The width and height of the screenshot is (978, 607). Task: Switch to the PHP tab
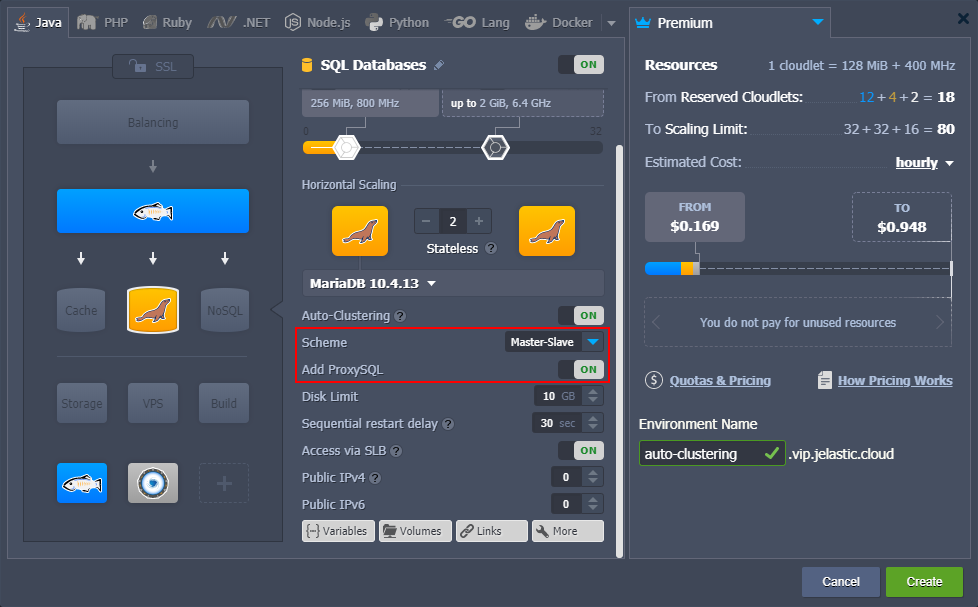[103, 22]
